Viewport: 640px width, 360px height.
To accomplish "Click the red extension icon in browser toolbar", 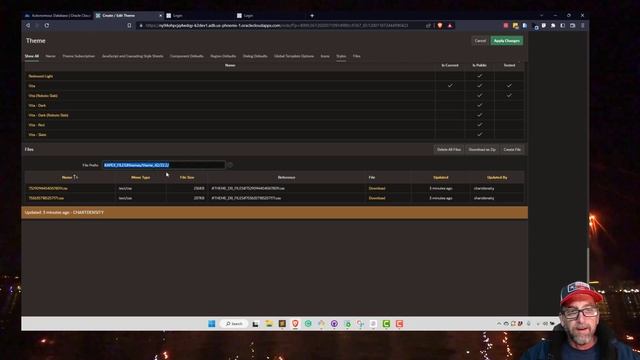I will tap(506, 25).
